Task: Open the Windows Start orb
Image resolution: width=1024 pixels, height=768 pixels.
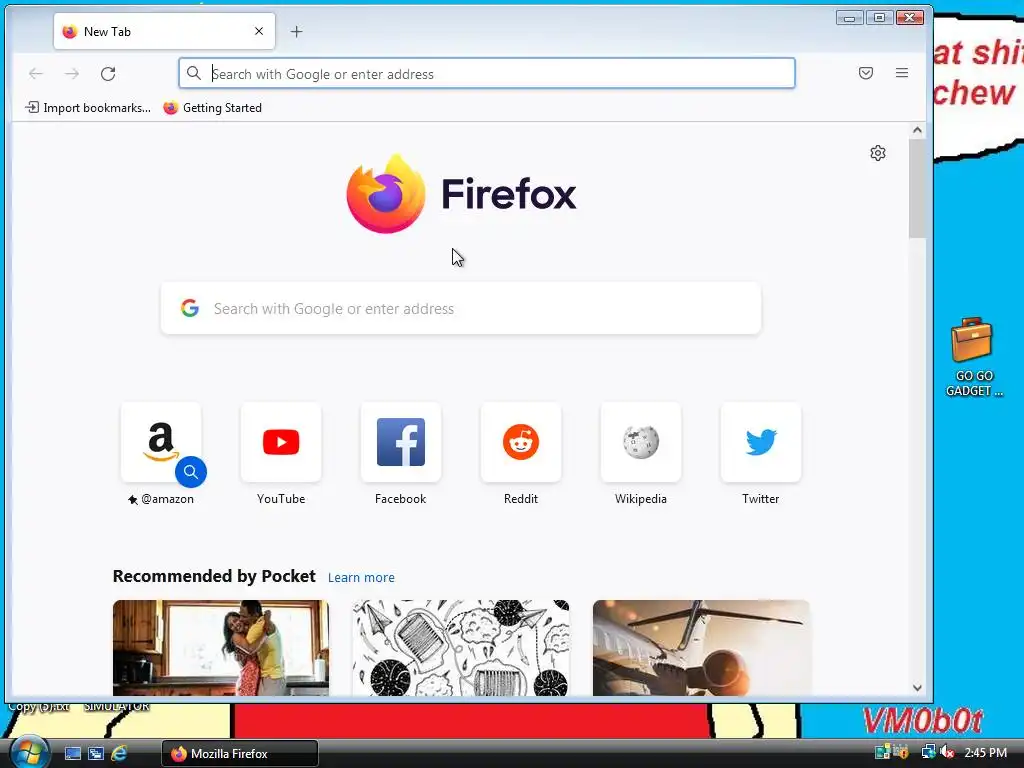Action: (x=28, y=752)
